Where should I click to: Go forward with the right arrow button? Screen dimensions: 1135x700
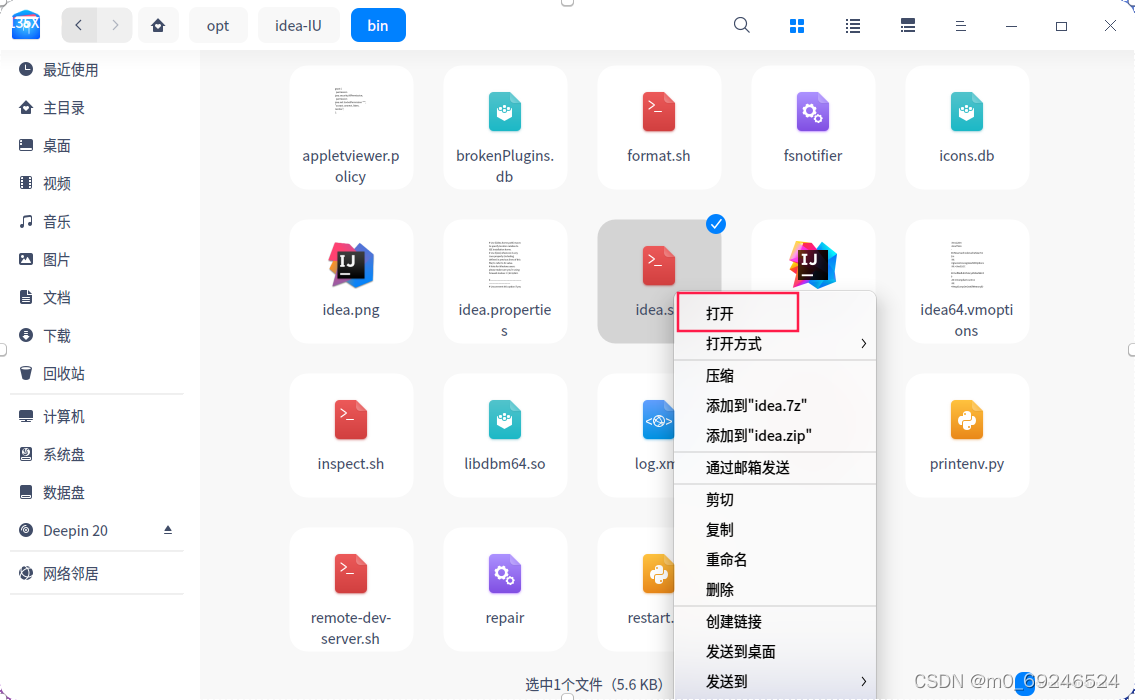[x=114, y=25]
